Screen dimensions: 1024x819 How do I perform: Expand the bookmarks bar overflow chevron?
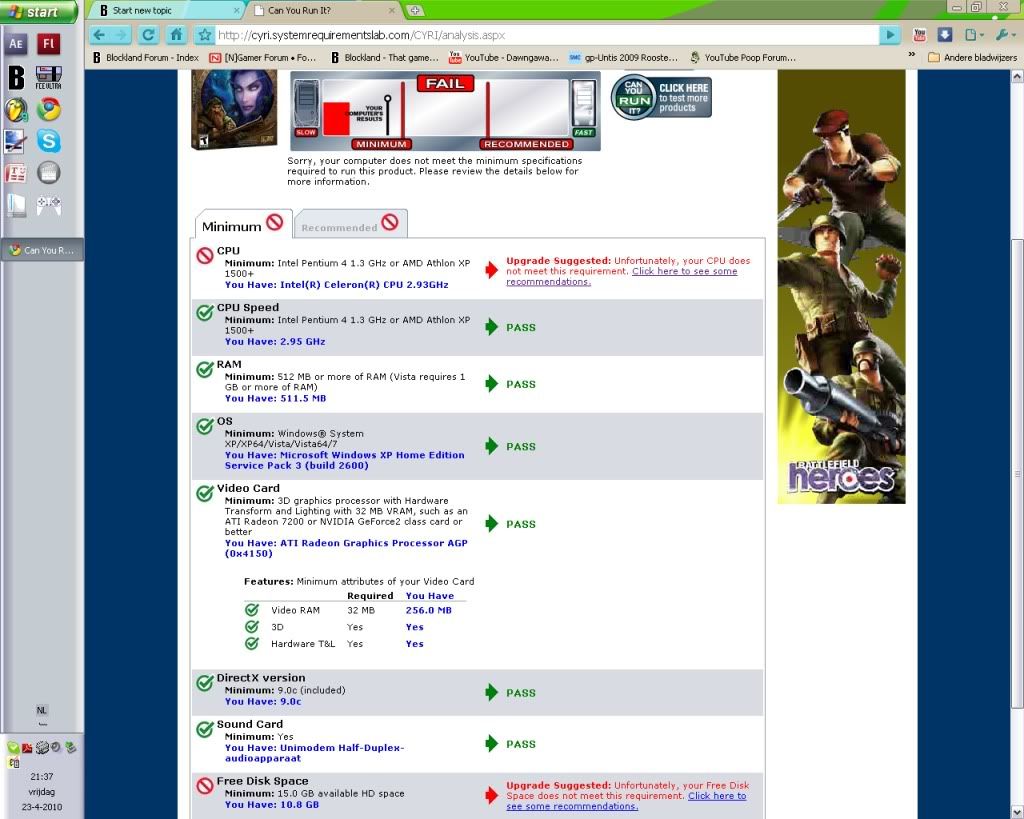pos(911,58)
